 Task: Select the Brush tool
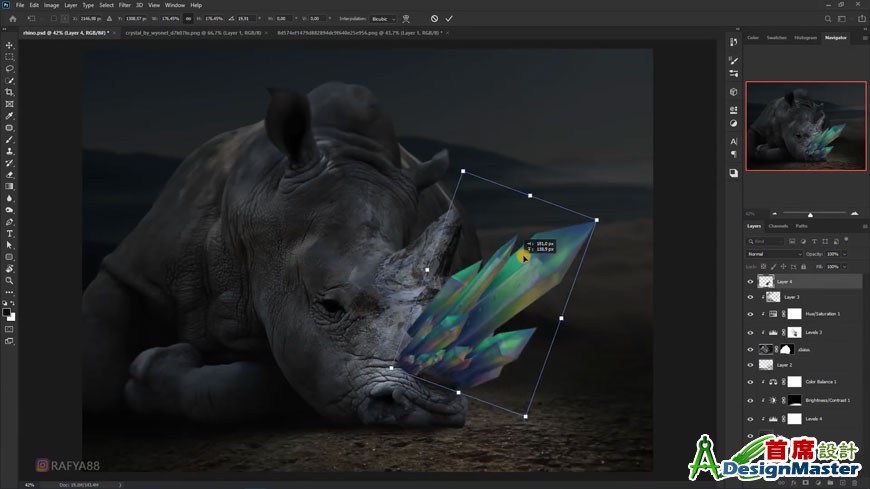9,139
